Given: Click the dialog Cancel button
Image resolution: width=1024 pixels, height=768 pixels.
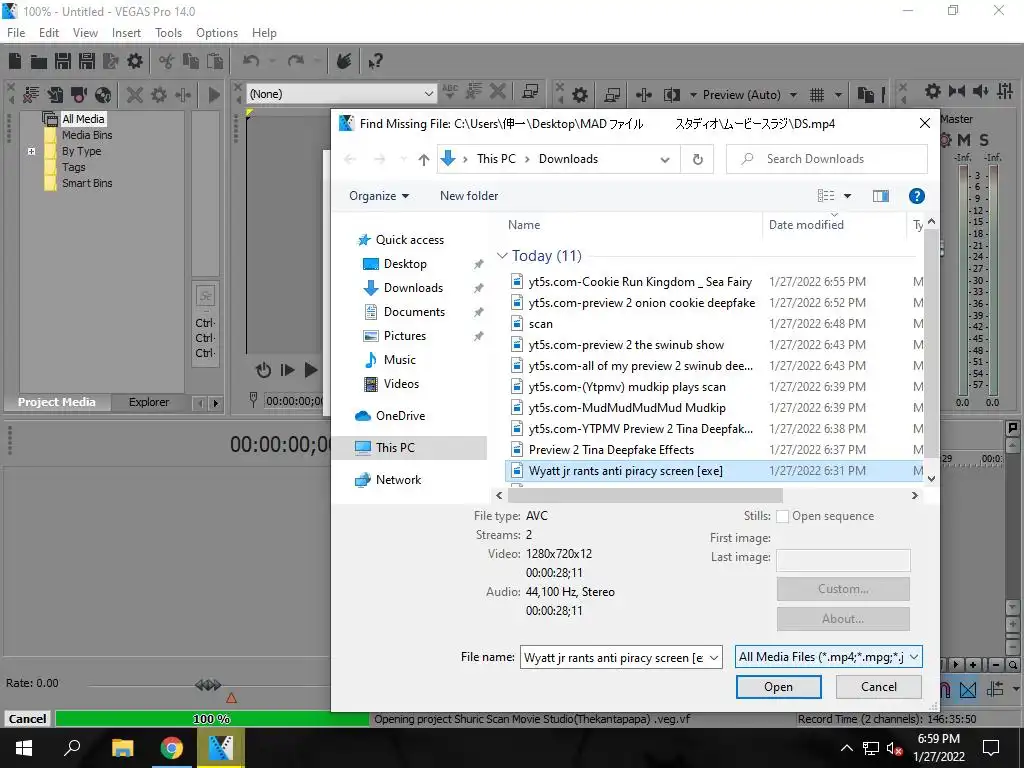Looking at the screenshot, I should [x=878, y=687].
